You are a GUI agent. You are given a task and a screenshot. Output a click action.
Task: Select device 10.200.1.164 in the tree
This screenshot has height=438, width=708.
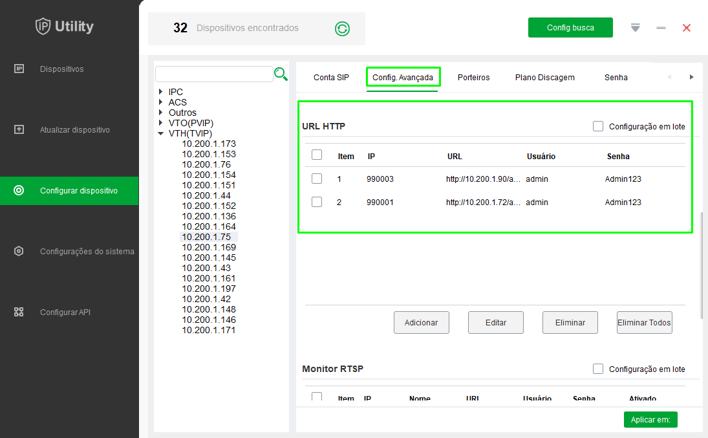209,227
